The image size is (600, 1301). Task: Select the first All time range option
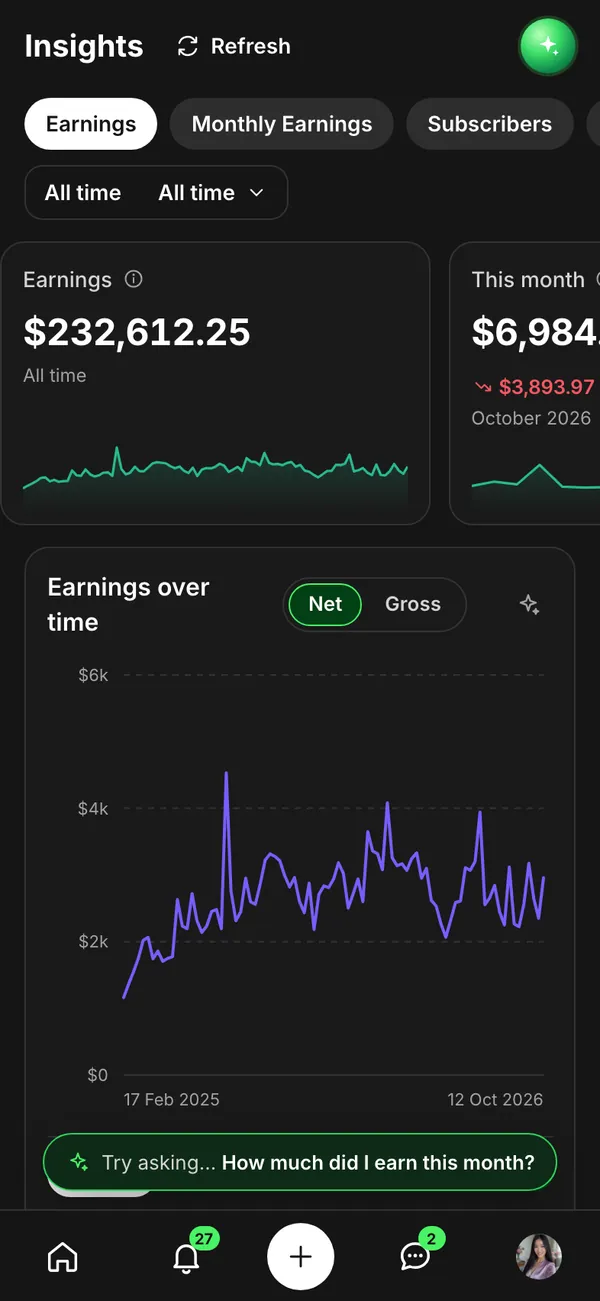(x=83, y=192)
